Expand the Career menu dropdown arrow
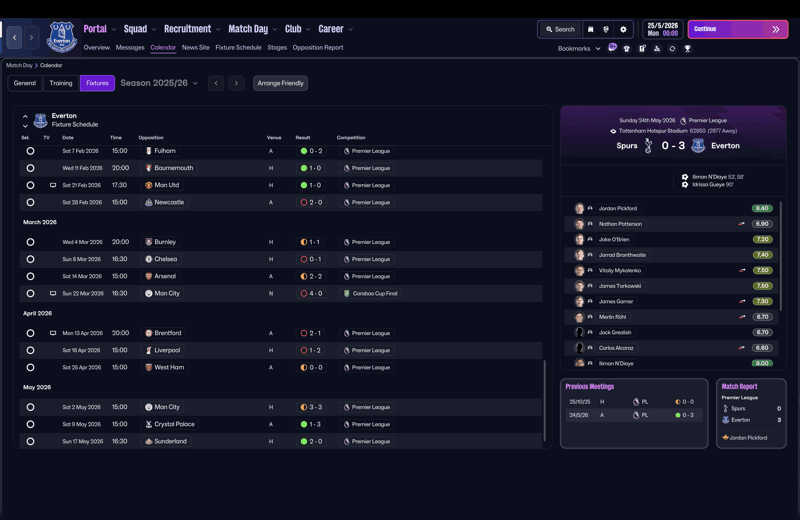 [x=350, y=30]
